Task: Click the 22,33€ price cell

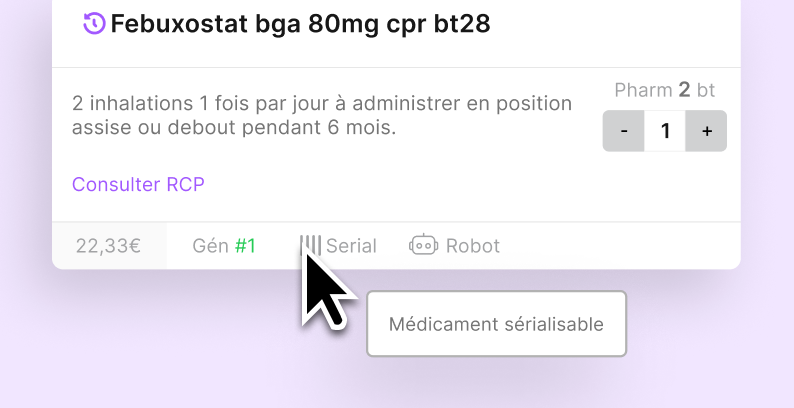Action: point(109,246)
